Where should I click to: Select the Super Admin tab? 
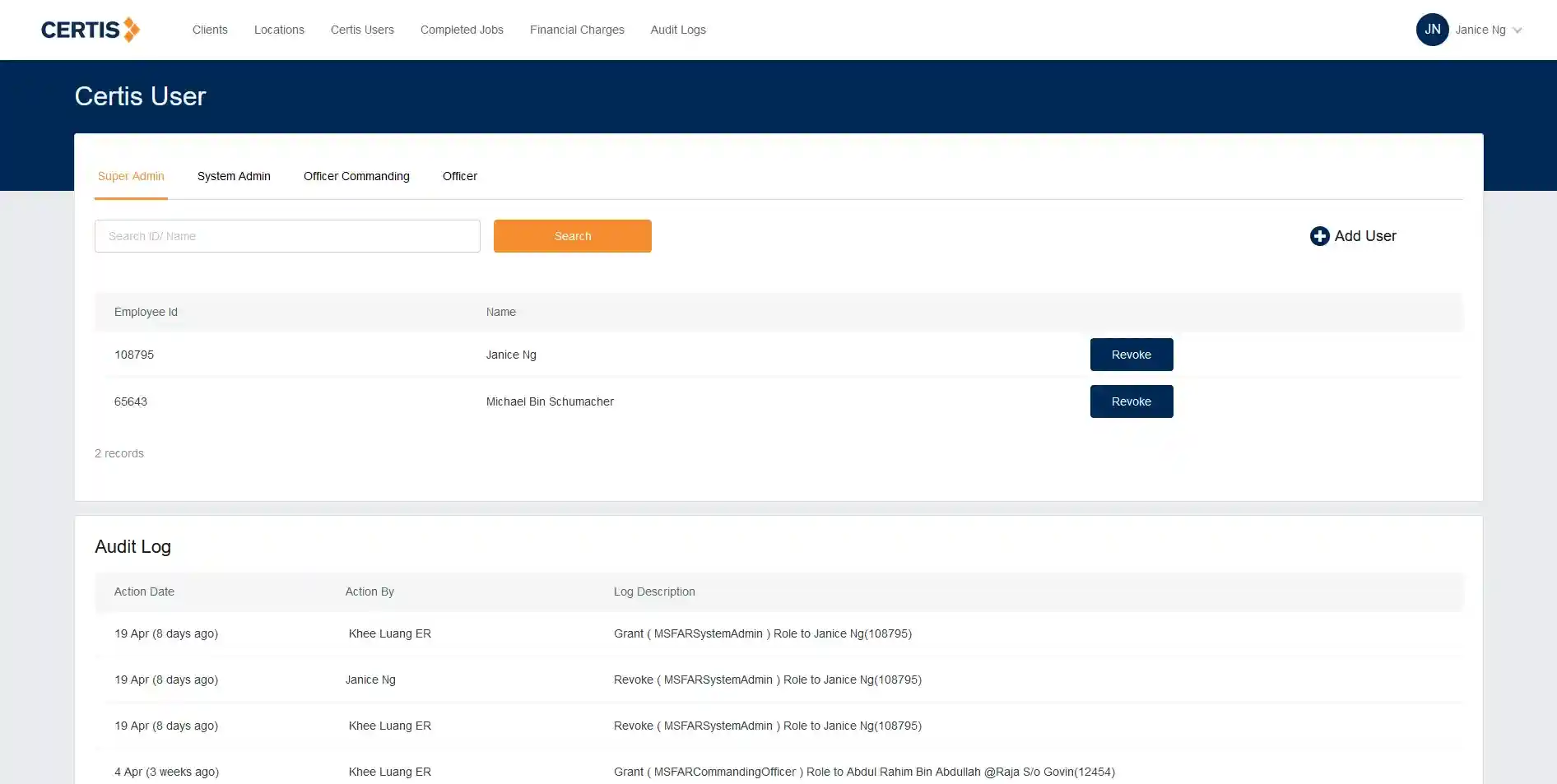tap(131, 176)
